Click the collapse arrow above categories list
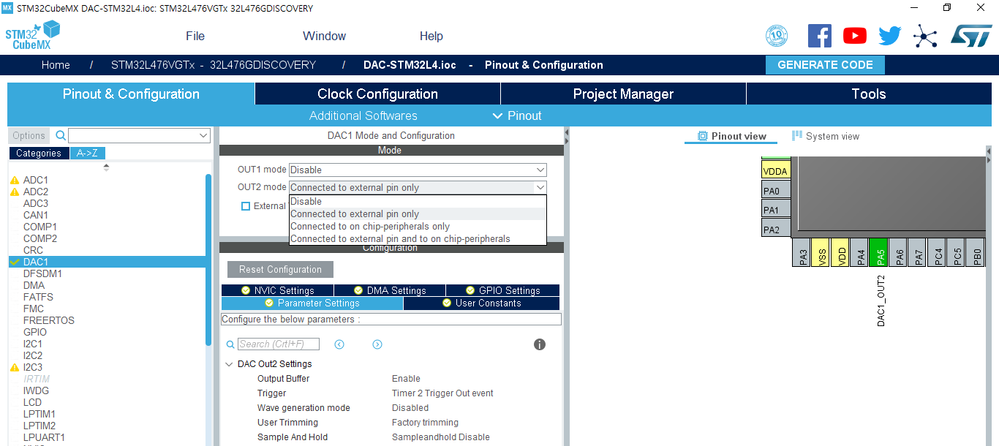The image size is (999, 446). click(x=106, y=167)
